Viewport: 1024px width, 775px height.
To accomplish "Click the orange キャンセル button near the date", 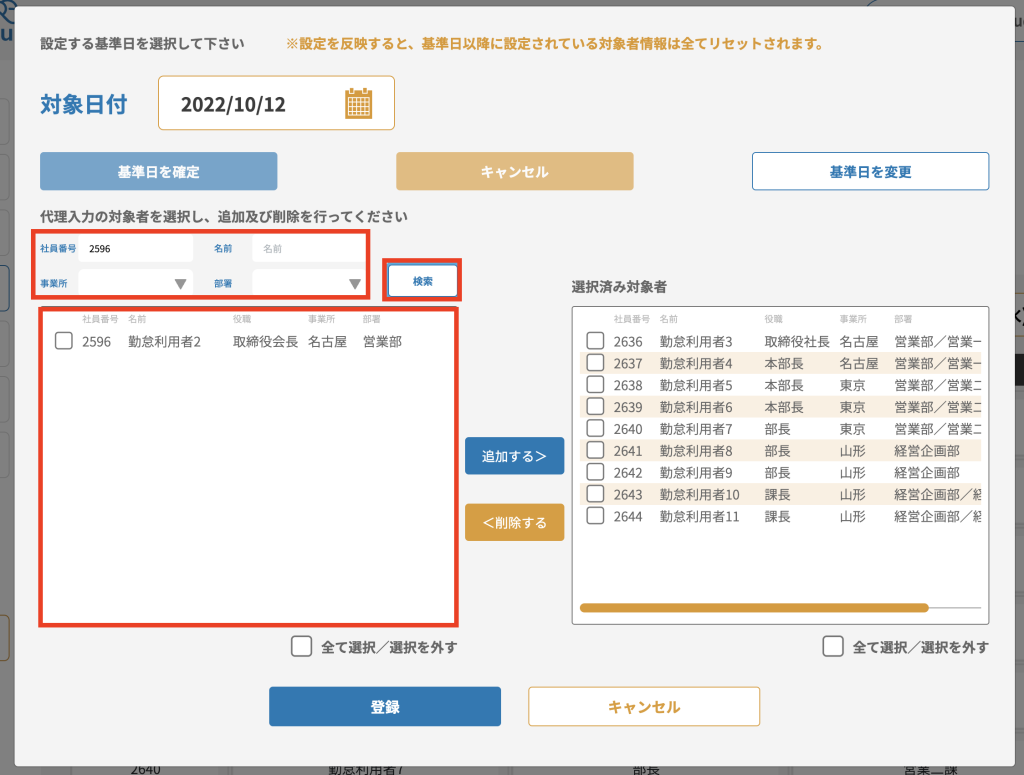I will (x=514, y=171).
